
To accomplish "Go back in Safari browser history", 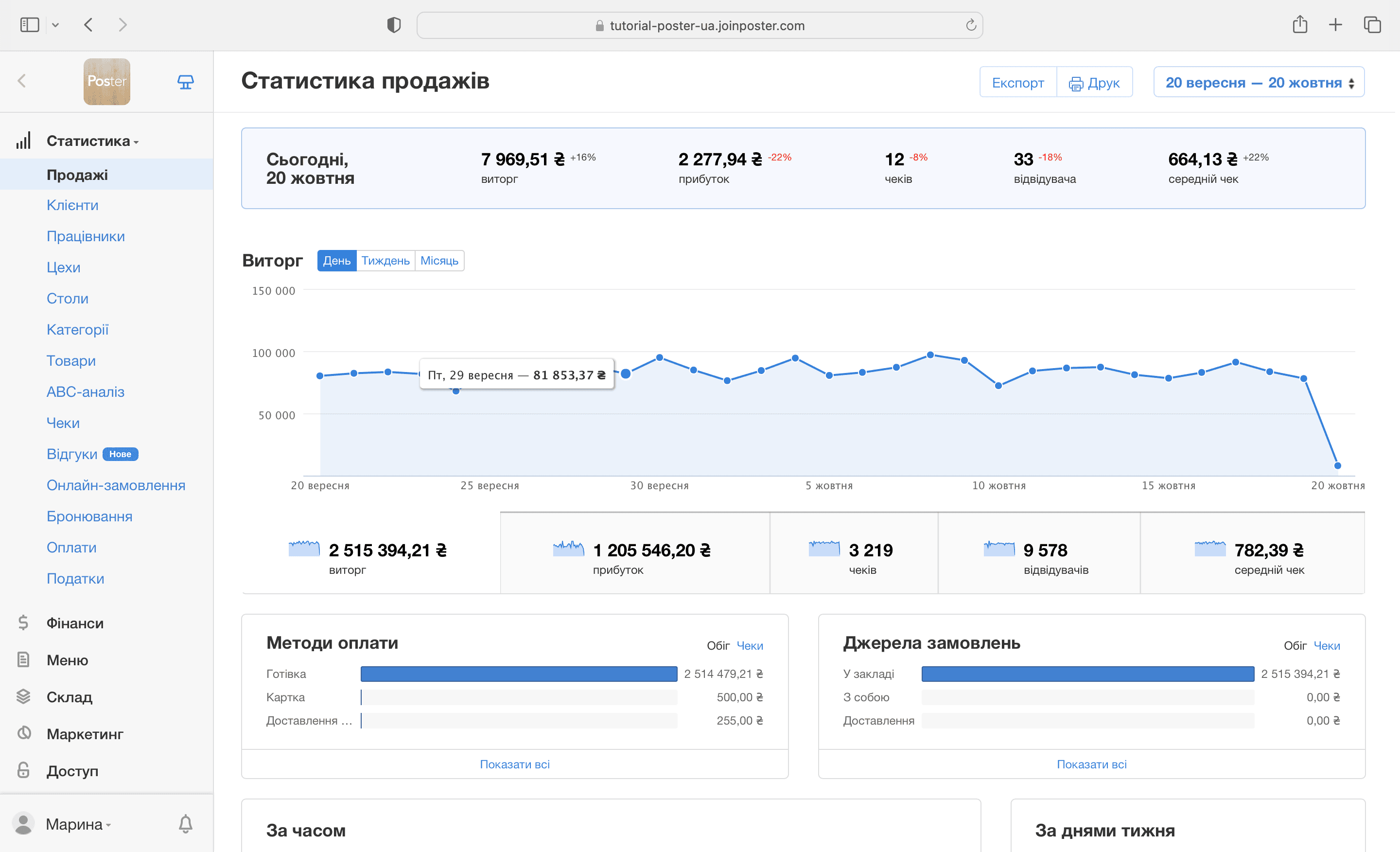I will tap(88, 25).
